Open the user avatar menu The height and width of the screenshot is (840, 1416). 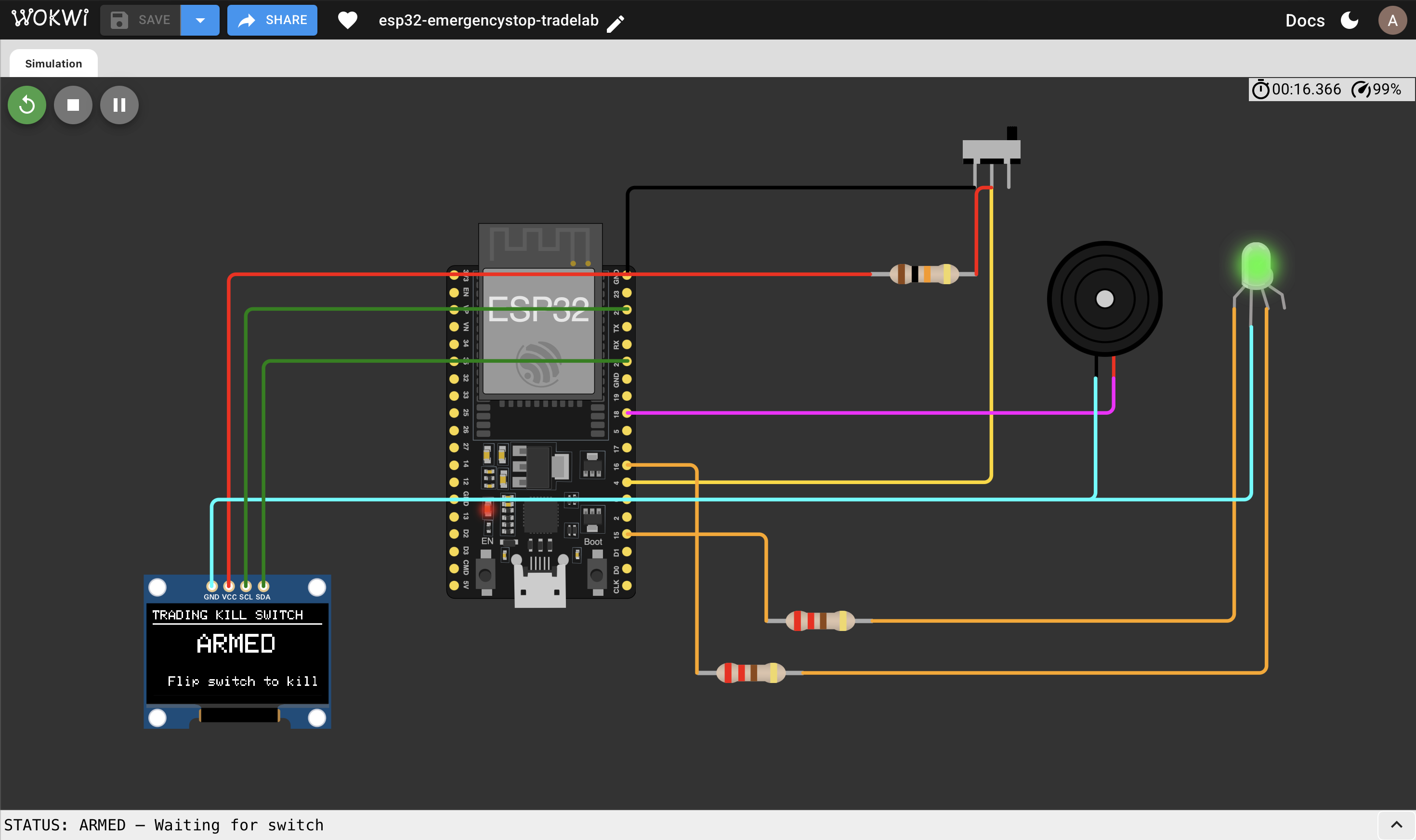click(x=1392, y=20)
